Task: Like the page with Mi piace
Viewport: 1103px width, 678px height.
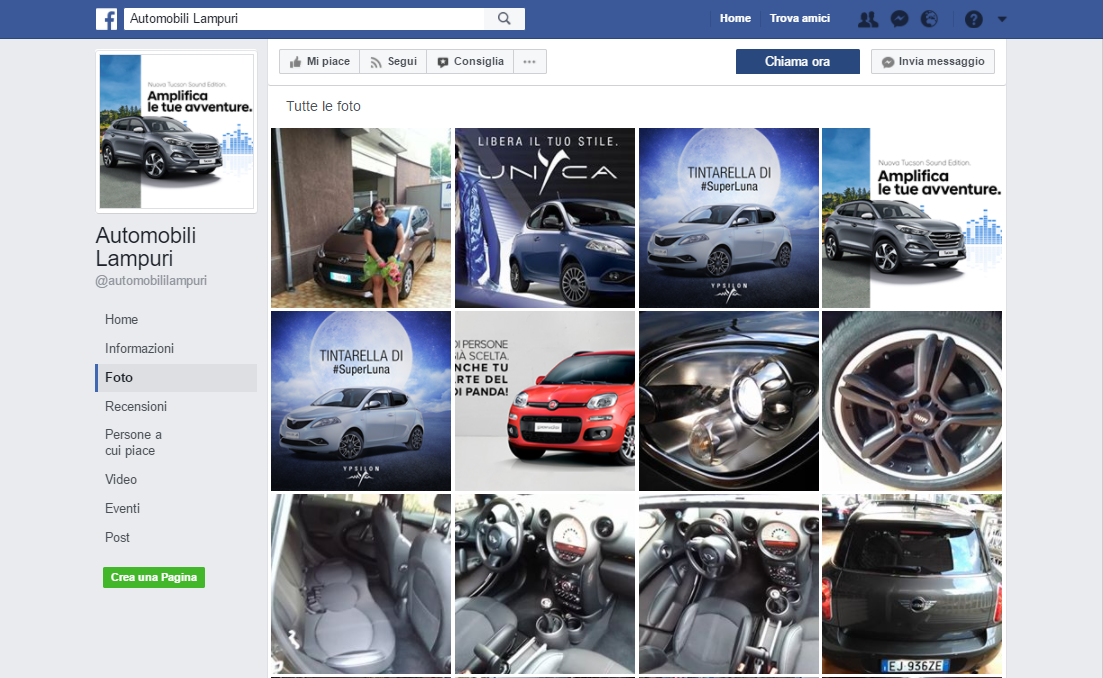Action: pyautogui.click(x=319, y=61)
